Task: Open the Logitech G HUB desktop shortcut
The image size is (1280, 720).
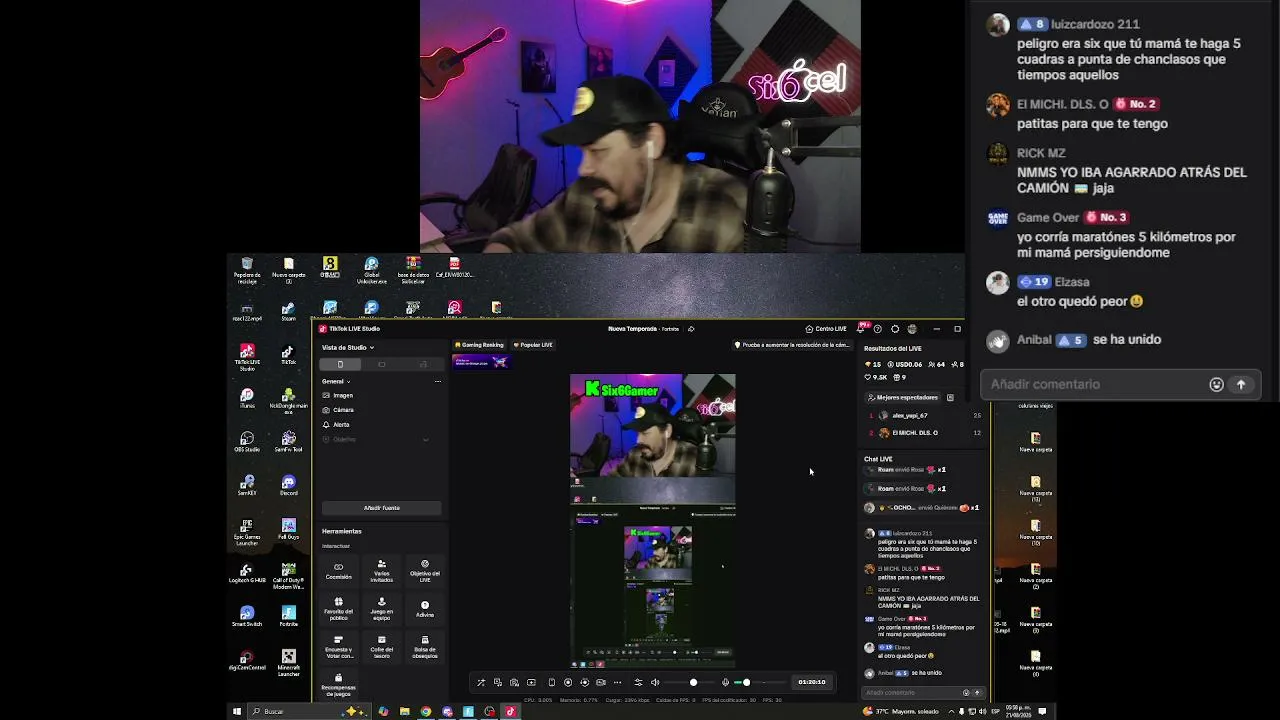Action: point(247,573)
